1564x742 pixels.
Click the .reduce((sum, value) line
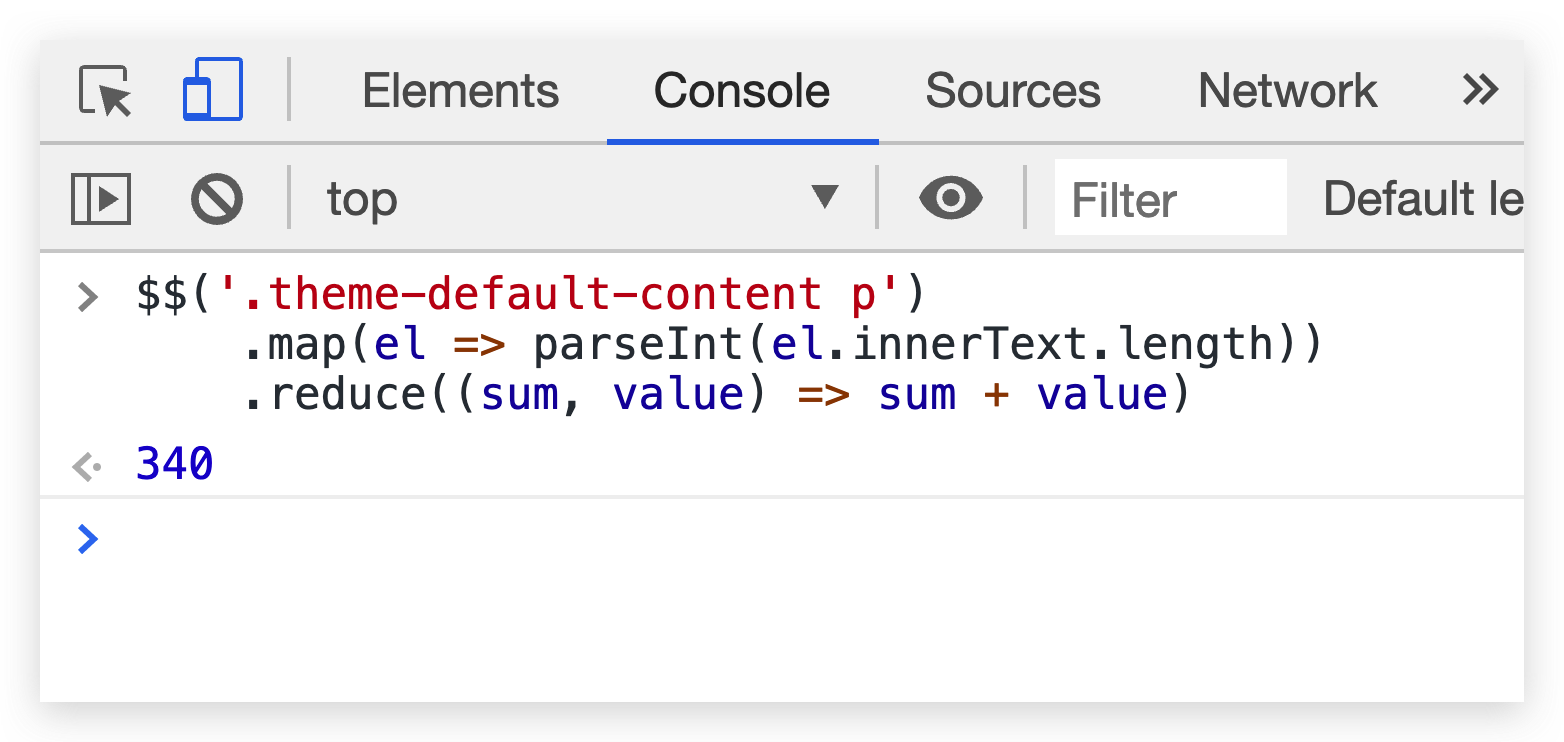(x=717, y=394)
